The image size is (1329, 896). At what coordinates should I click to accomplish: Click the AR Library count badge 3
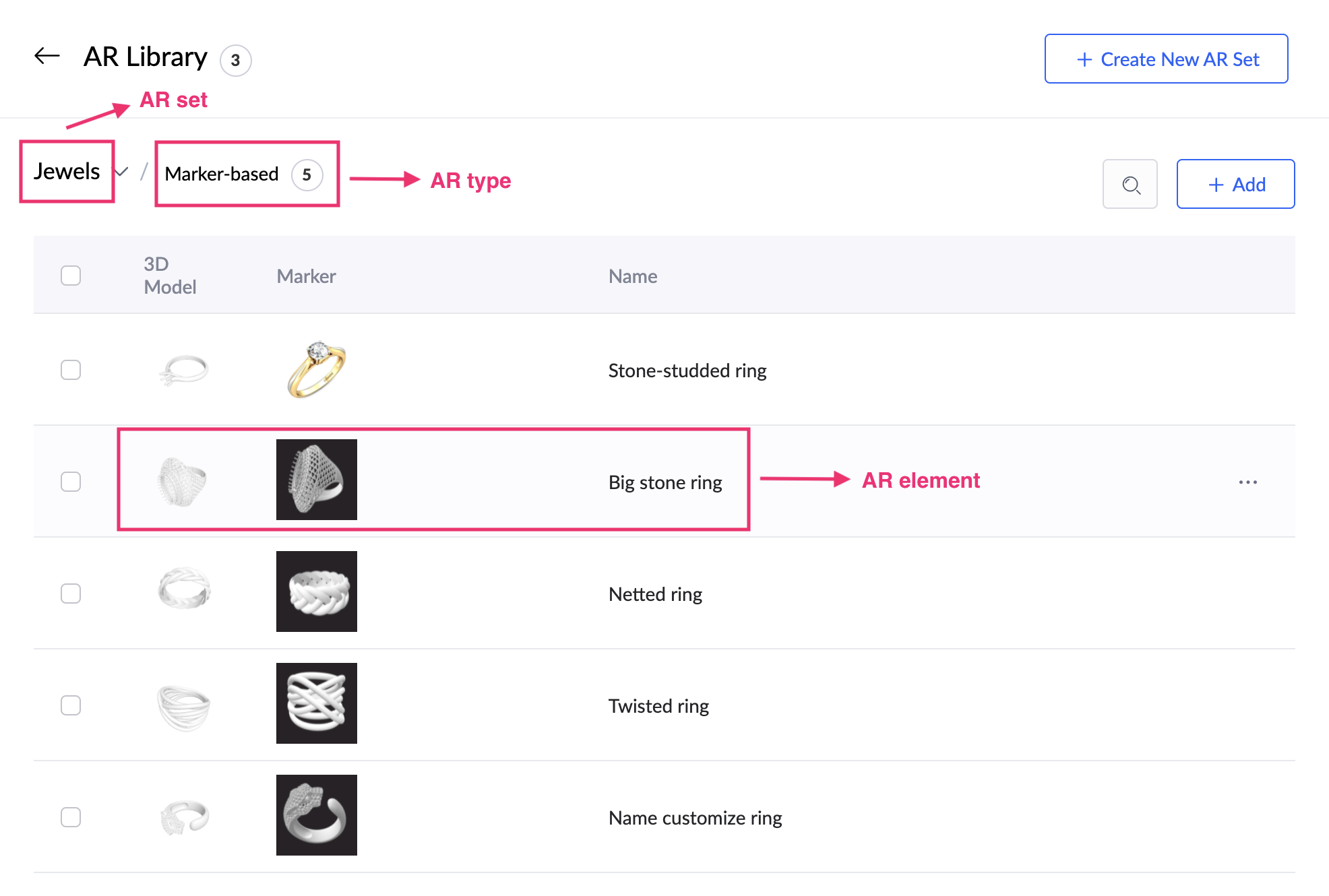[x=236, y=61]
